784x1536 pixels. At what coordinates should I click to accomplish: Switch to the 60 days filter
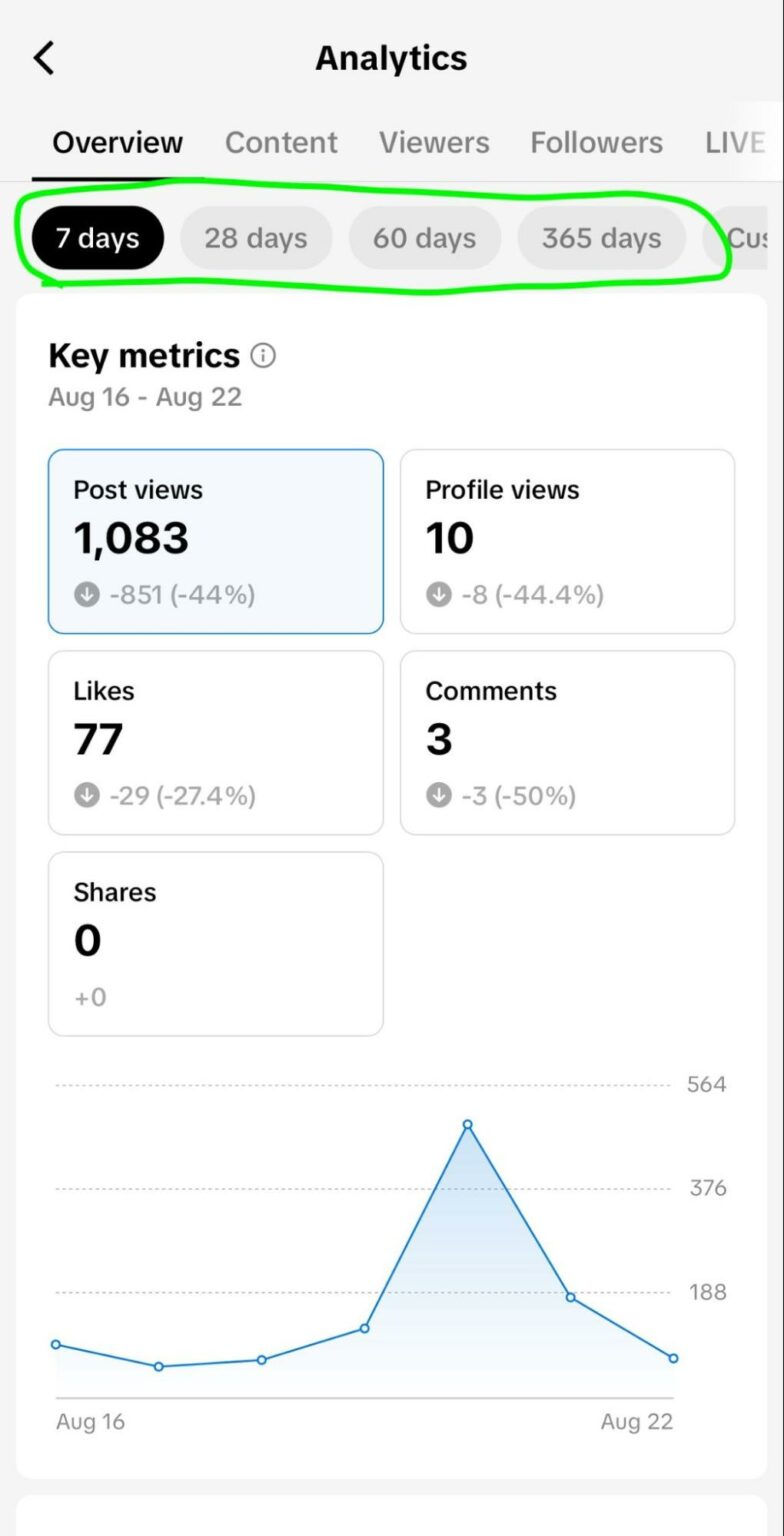[x=425, y=238]
